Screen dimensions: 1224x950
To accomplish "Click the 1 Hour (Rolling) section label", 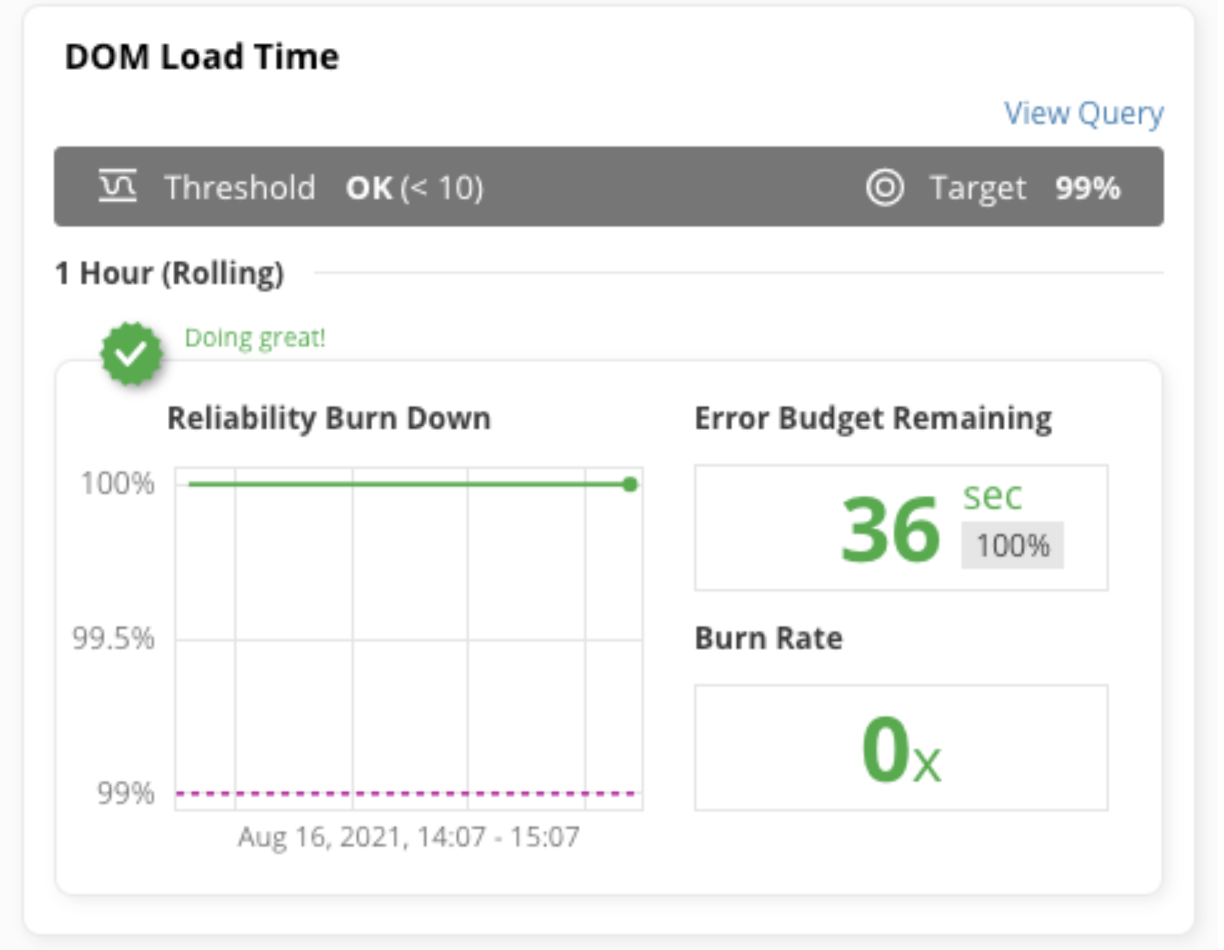I will pyautogui.click(x=170, y=273).
